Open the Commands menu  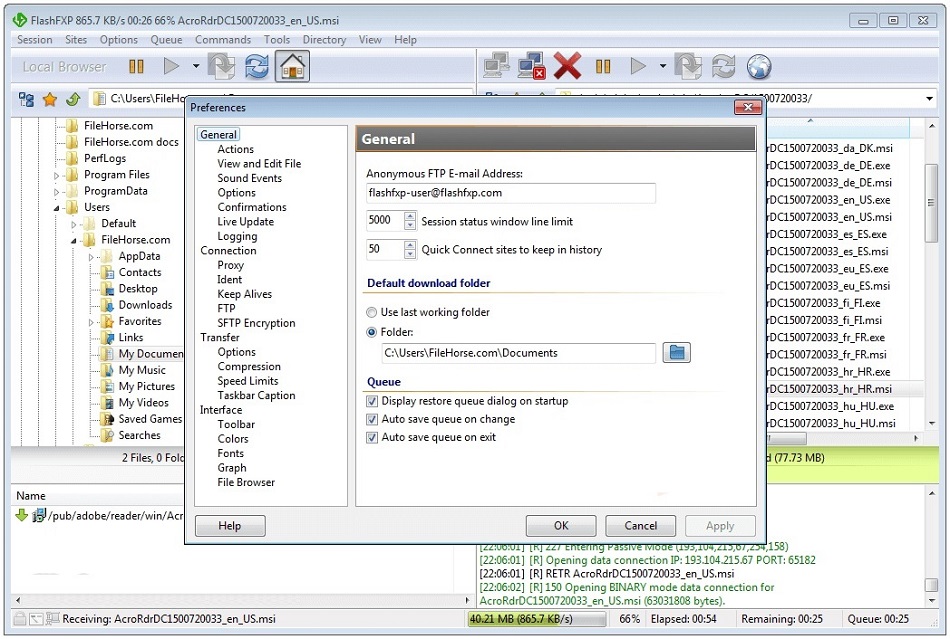(222, 40)
